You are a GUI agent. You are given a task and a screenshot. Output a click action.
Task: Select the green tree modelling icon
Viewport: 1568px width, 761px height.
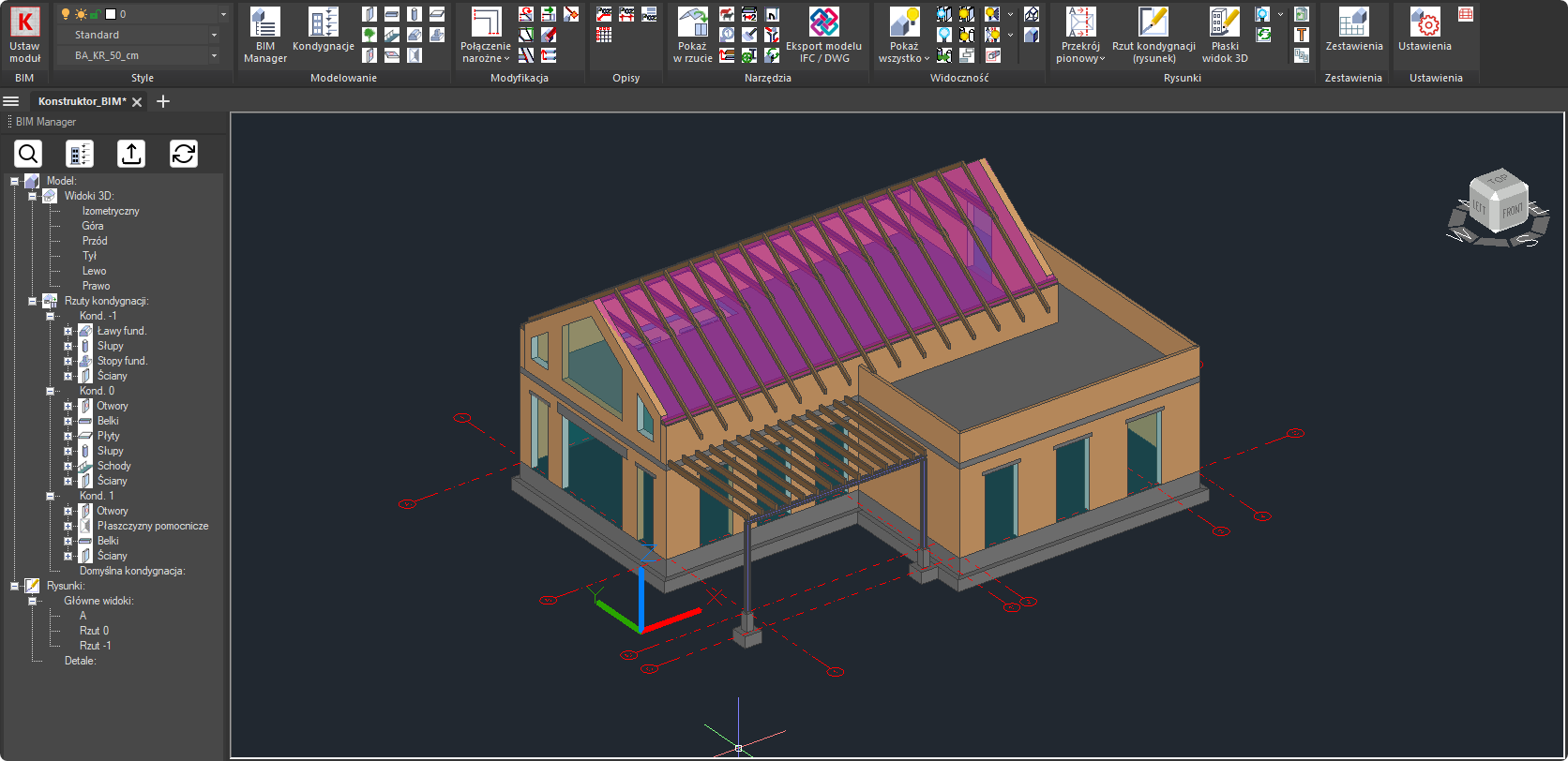point(369,35)
